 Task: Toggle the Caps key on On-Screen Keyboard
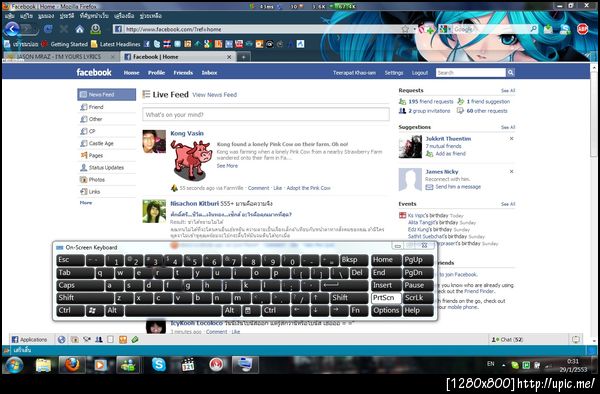coord(80,285)
